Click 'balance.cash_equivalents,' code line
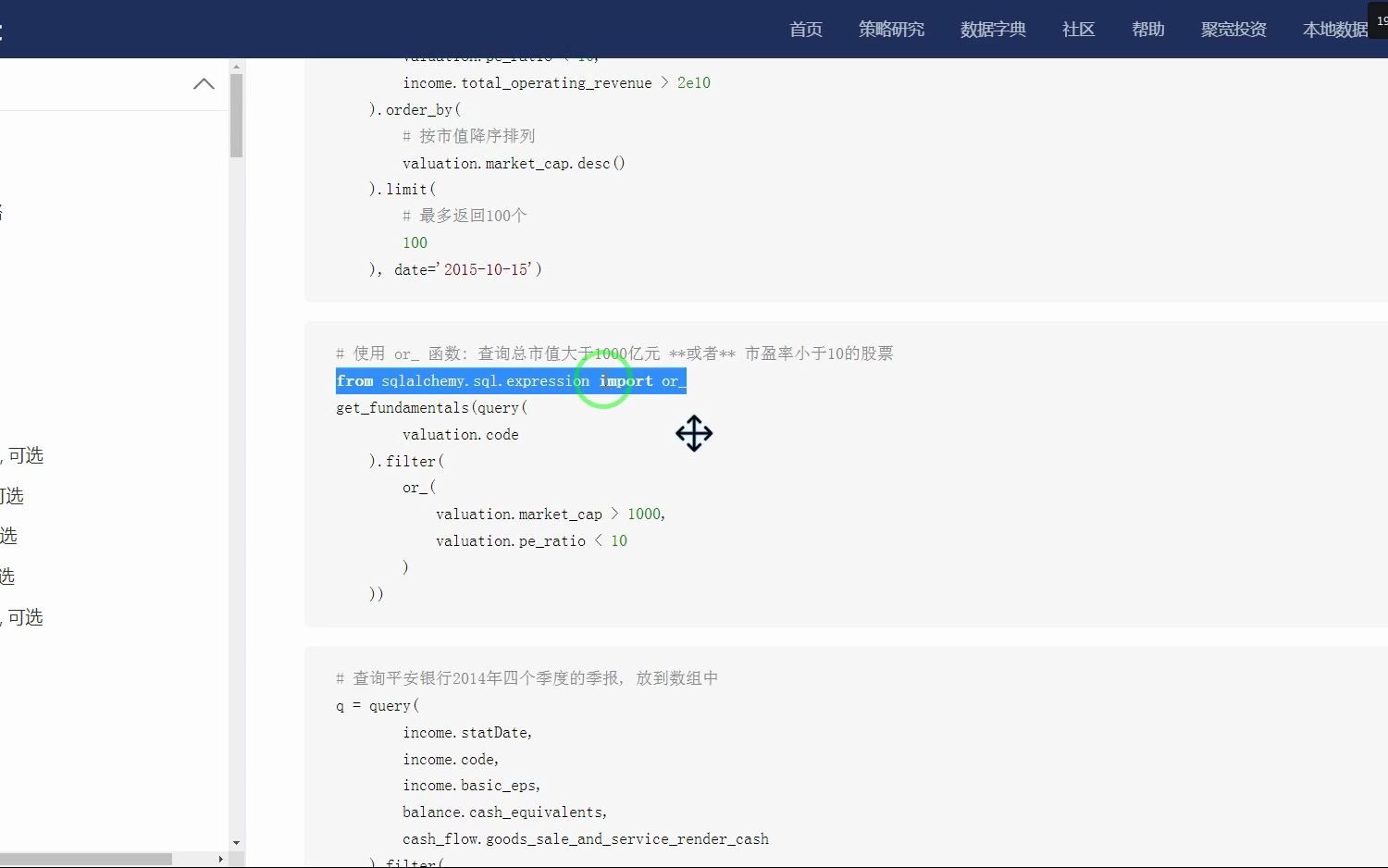The image size is (1388, 868). coord(505,812)
